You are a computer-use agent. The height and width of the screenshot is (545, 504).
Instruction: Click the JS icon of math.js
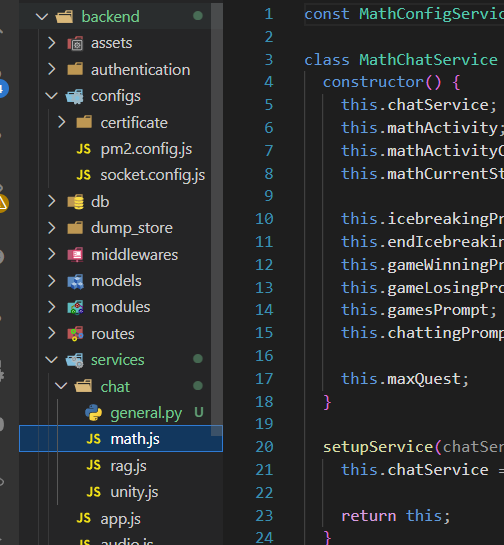[94, 439]
